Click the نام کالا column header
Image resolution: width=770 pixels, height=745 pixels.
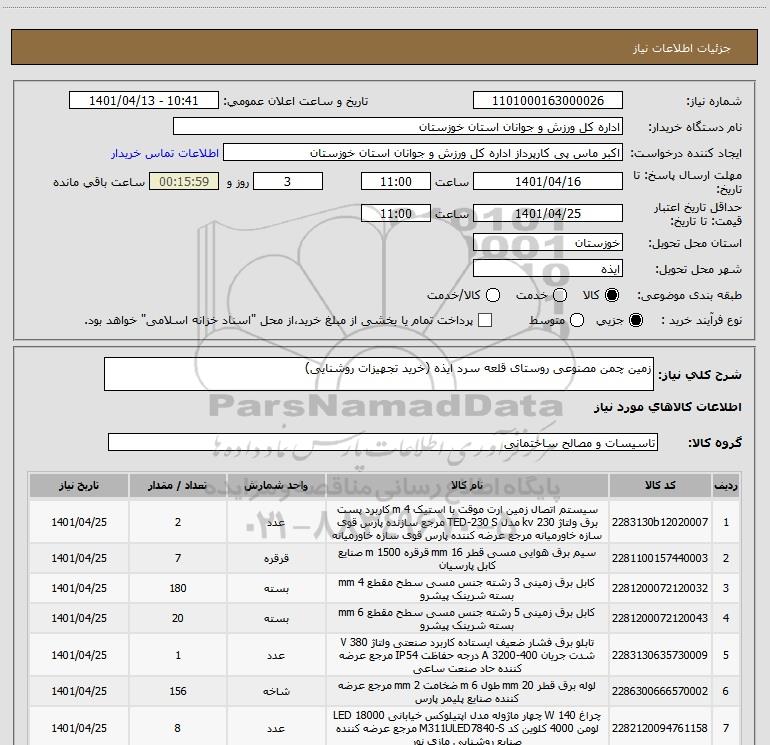pyautogui.click(x=467, y=486)
